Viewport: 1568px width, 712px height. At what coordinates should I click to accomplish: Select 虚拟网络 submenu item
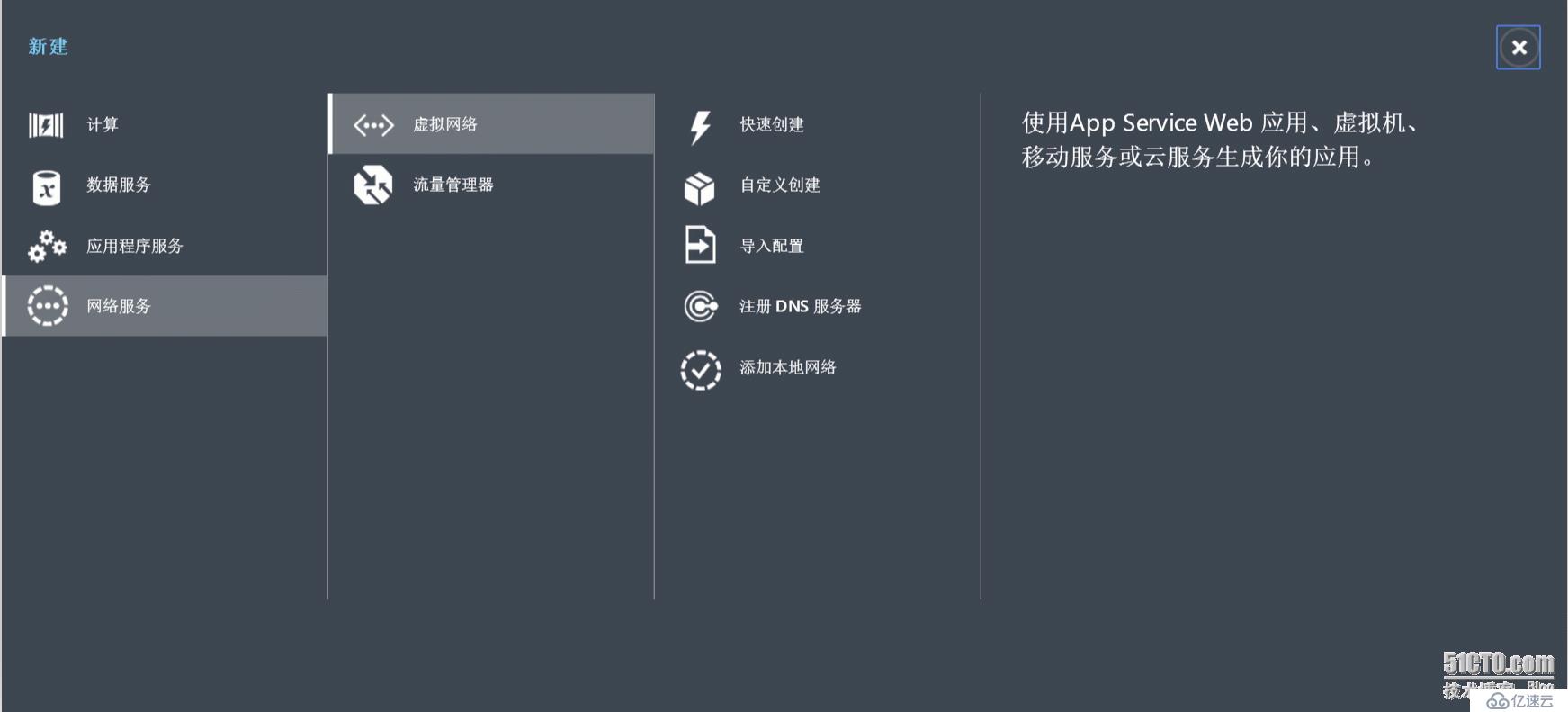tap(491, 123)
